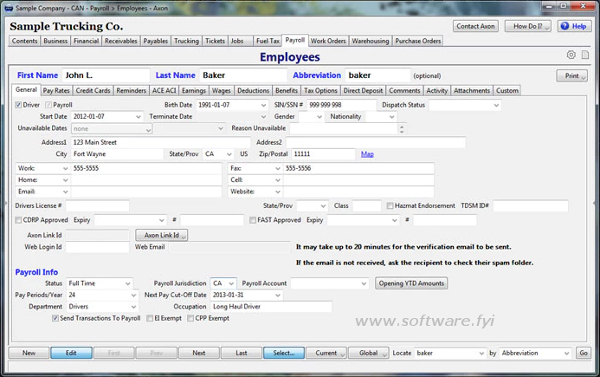Switch to the Pay Rates tab
The width and height of the screenshot is (600, 377).
(x=56, y=91)
